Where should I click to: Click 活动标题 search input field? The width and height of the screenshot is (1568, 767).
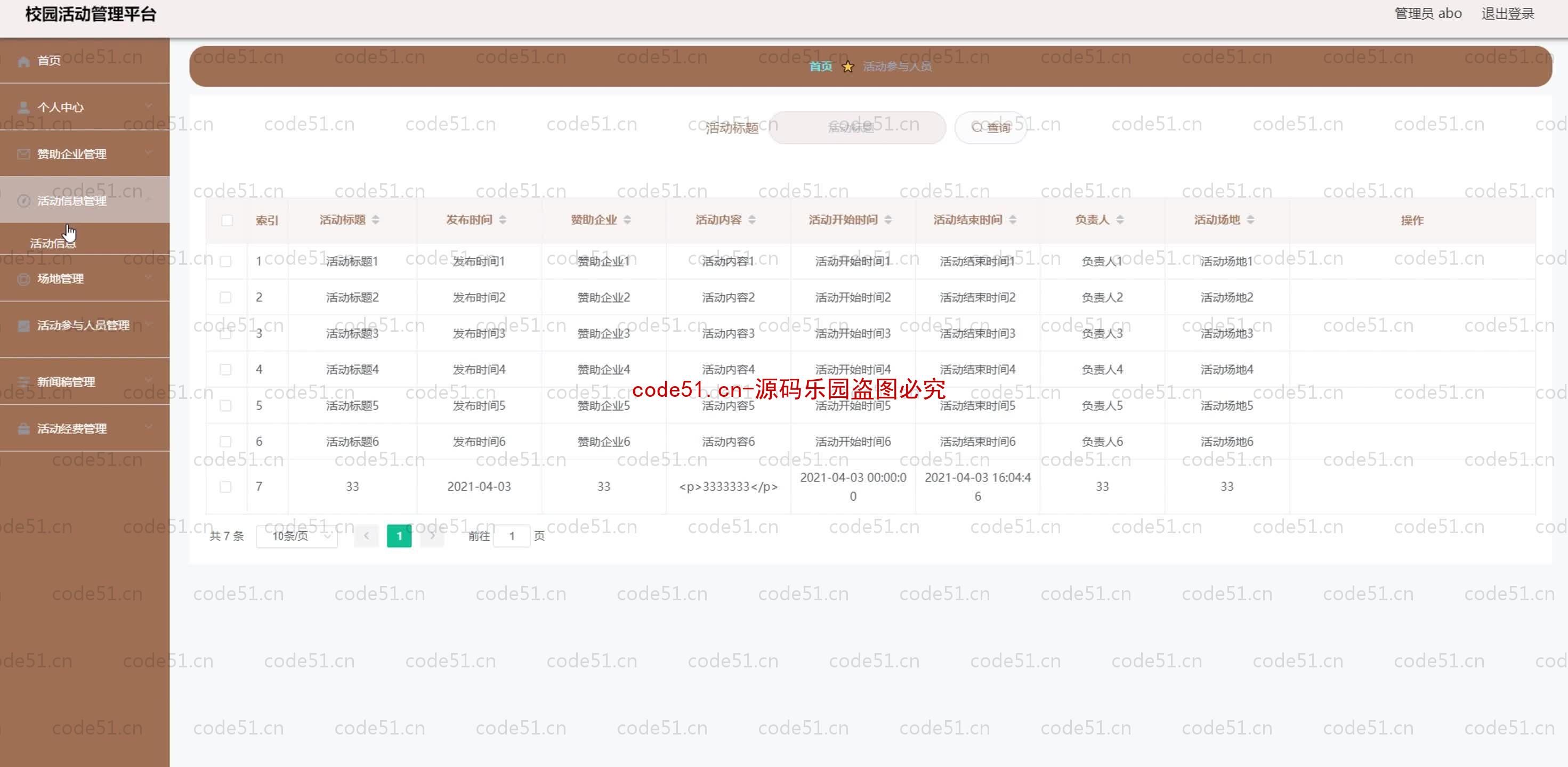click(x=855, y=127)
